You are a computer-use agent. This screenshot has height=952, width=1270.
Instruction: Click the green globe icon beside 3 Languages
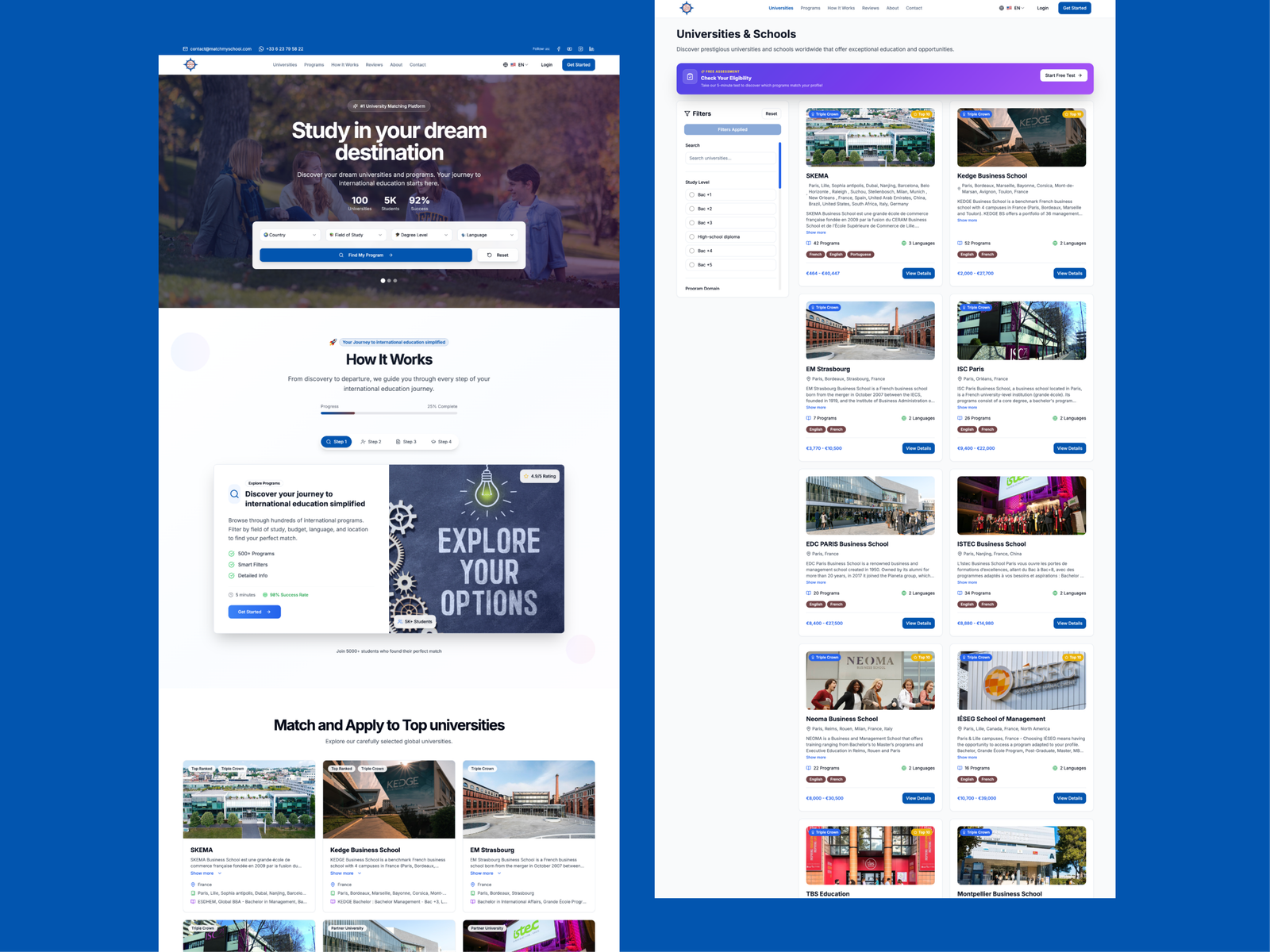(x=904, y=243)
